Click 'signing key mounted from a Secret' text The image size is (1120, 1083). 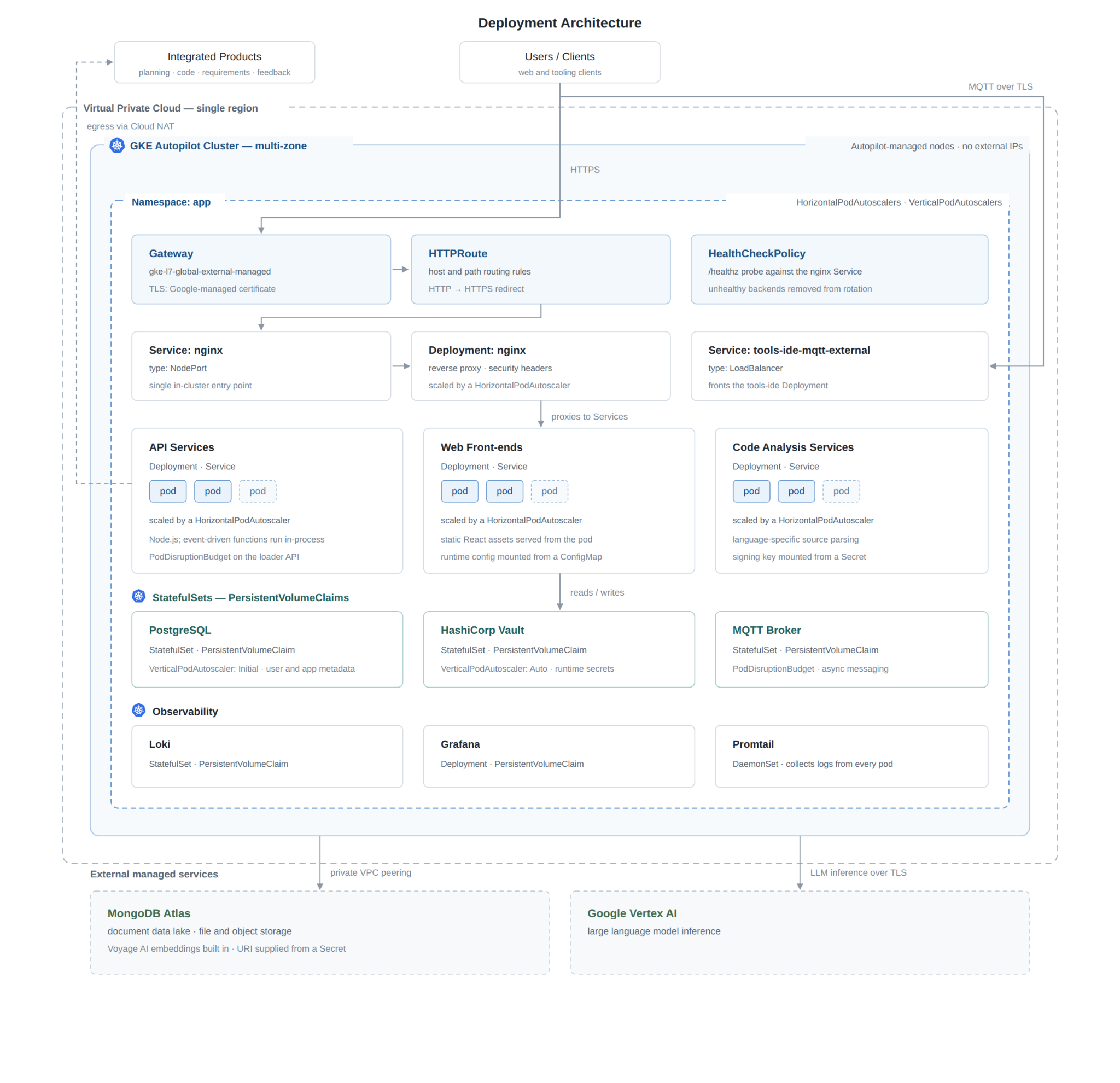[x=799, y=557]
